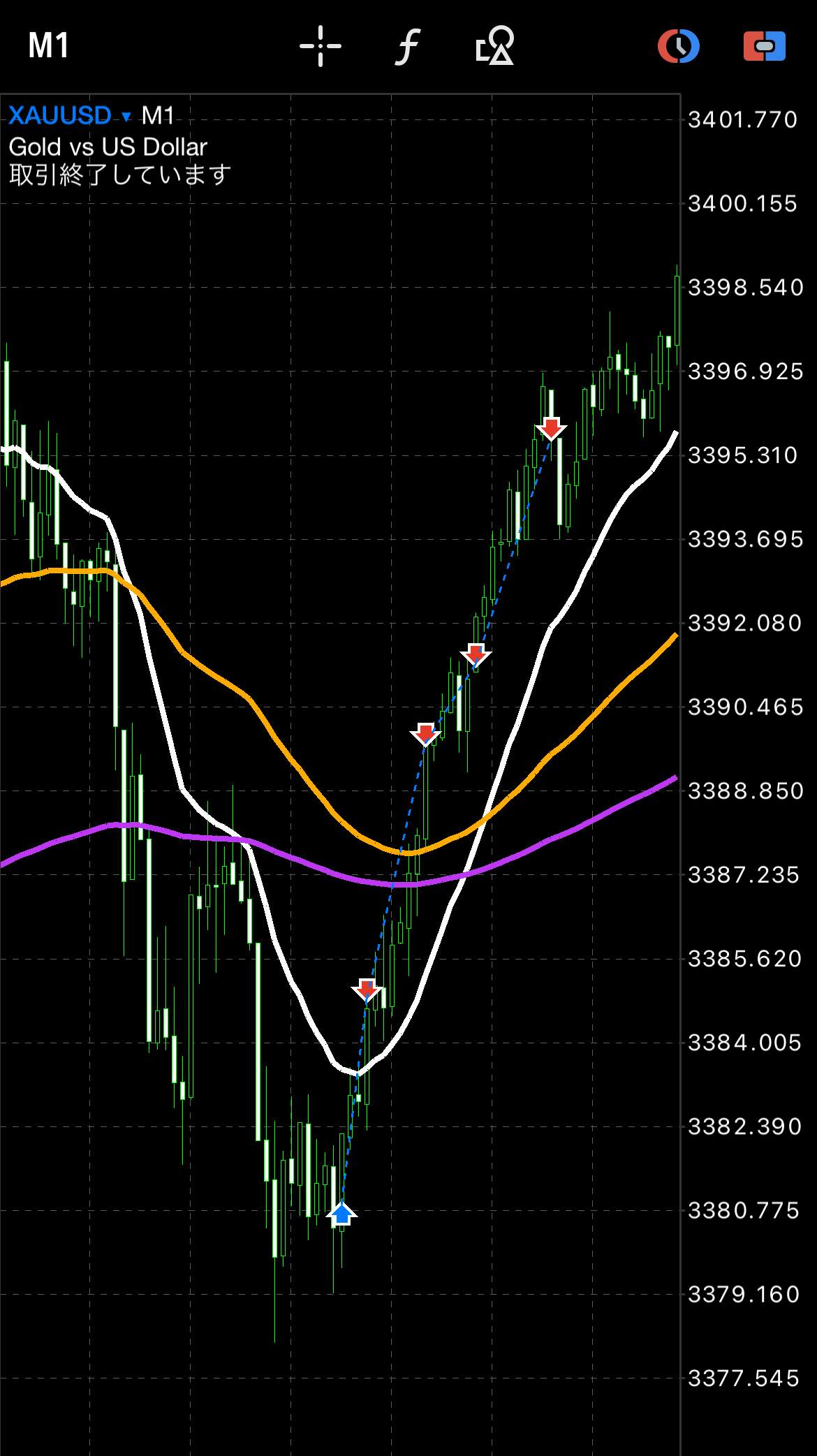Viewport: 817px width, 1456px height.
Task: Click the lowest red sell arrow marker
Action: pyautogui.click(x=367, y=990)
